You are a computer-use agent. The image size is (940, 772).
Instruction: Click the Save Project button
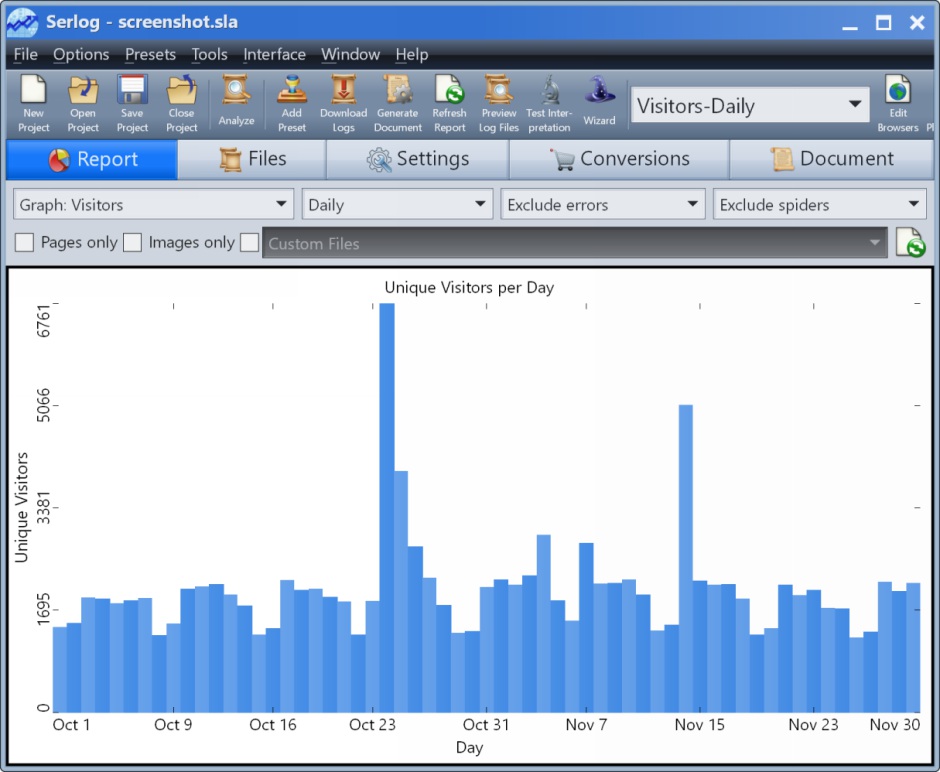(132, 100)
